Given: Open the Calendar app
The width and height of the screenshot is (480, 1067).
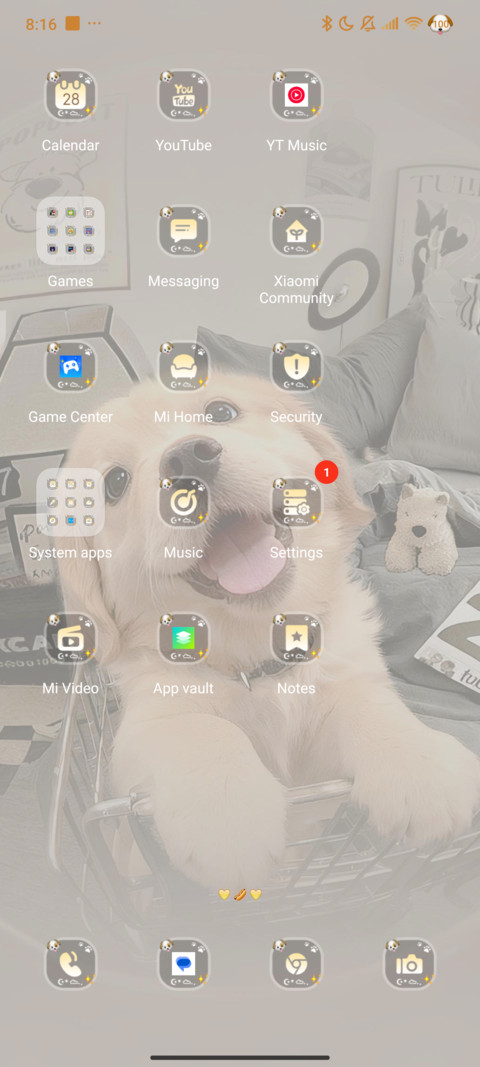Looking at the screenshot, I should tap(71, 95).
